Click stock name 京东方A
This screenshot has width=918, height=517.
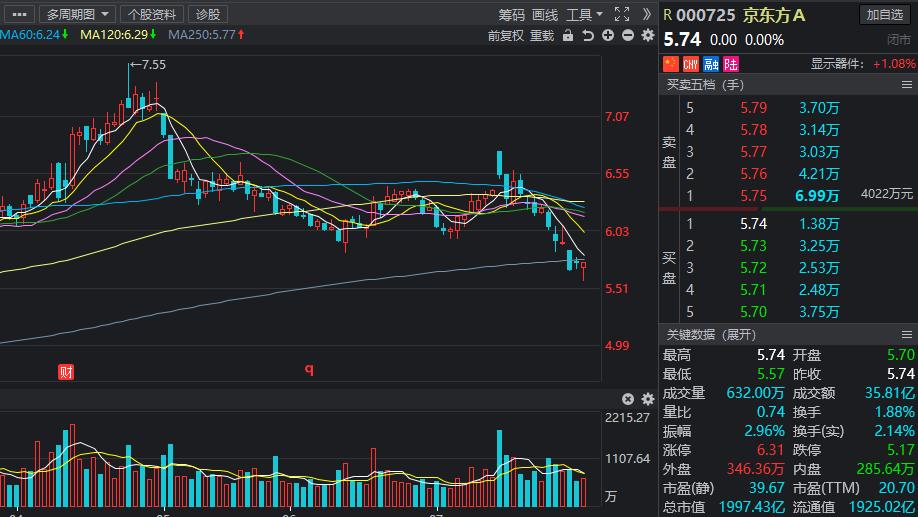tap(774, 15)
